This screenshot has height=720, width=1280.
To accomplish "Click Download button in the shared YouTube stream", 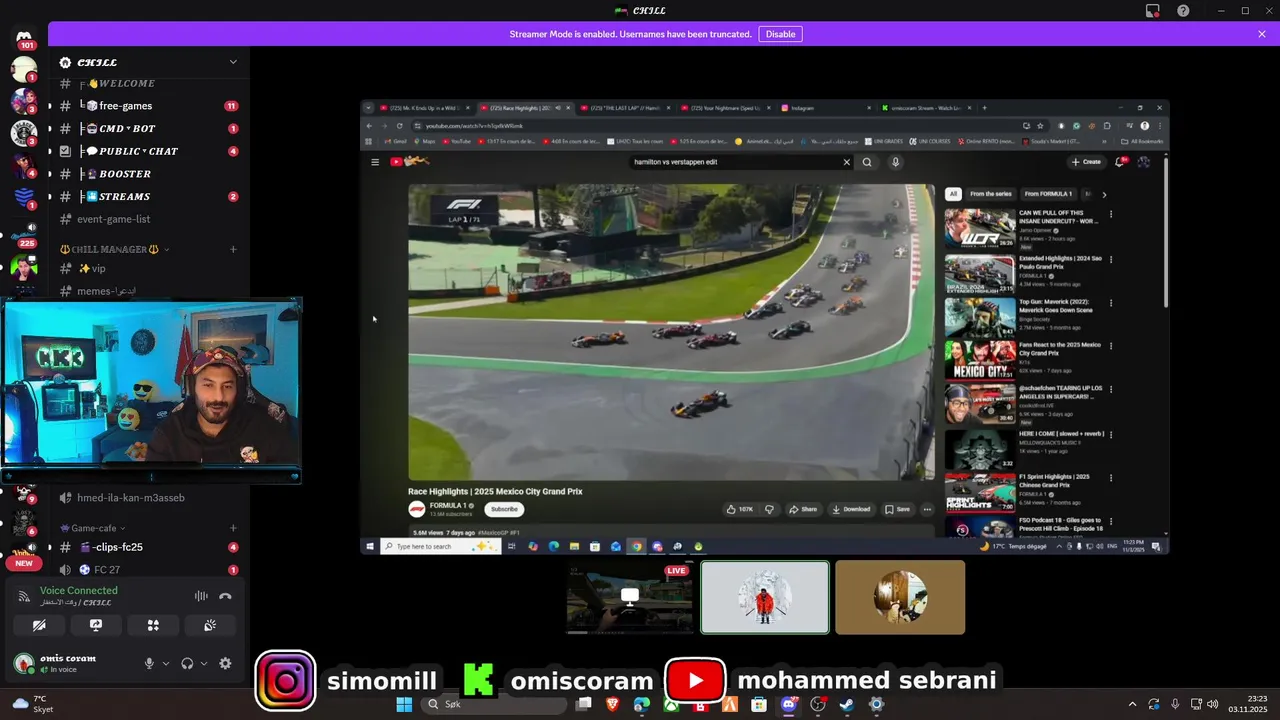I will coord(851,509).
